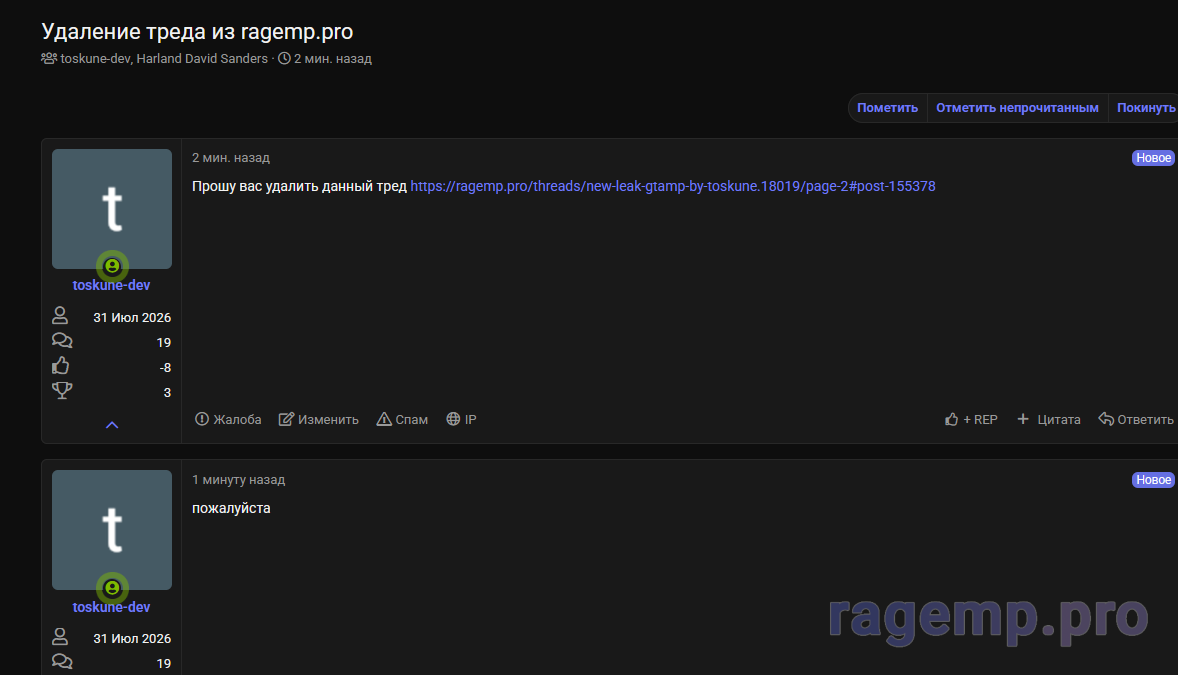The image size is (1178, 675).
Task: Click the 1 минуту назад timestamp
Action: click(238, 480)
